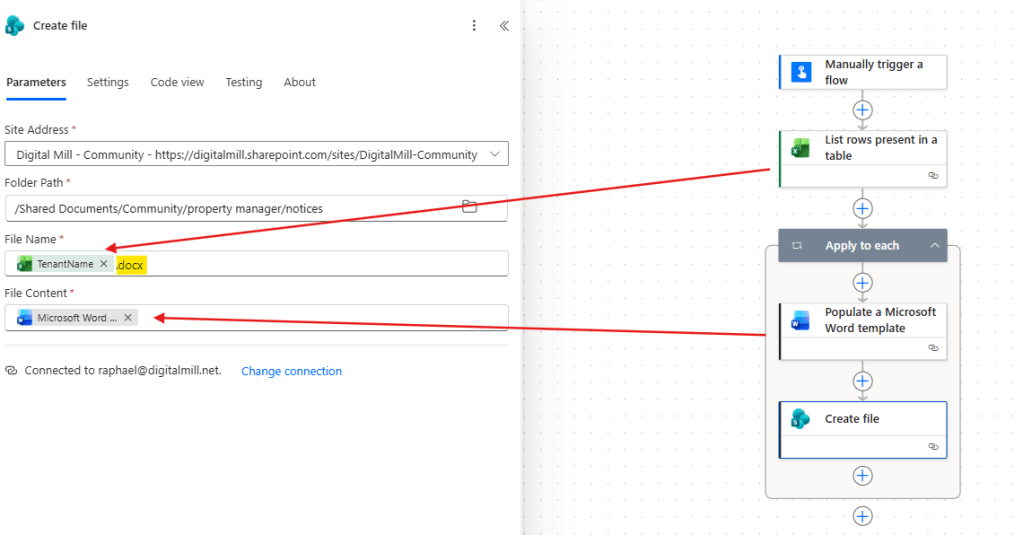Click the Manually trigger a flow icon
The width and height of the screenshot is (1023, 535).
coord(801,72)
